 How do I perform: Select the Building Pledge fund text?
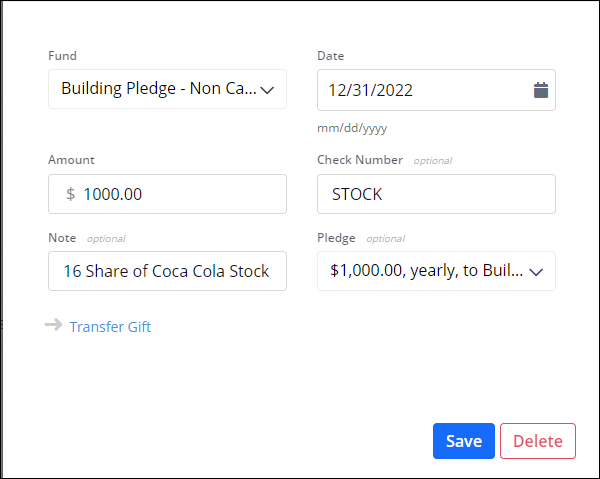[x=156, y=89]
